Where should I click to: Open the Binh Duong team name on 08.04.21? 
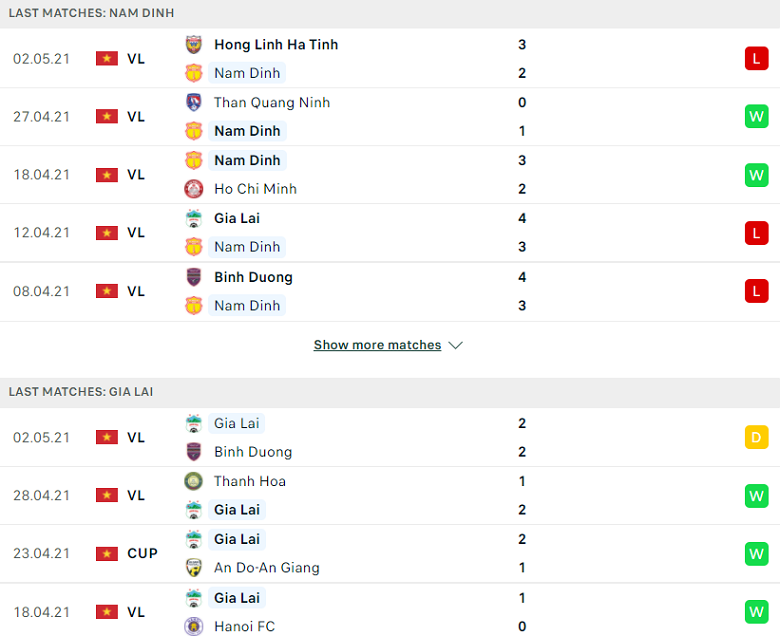point(253,277)
